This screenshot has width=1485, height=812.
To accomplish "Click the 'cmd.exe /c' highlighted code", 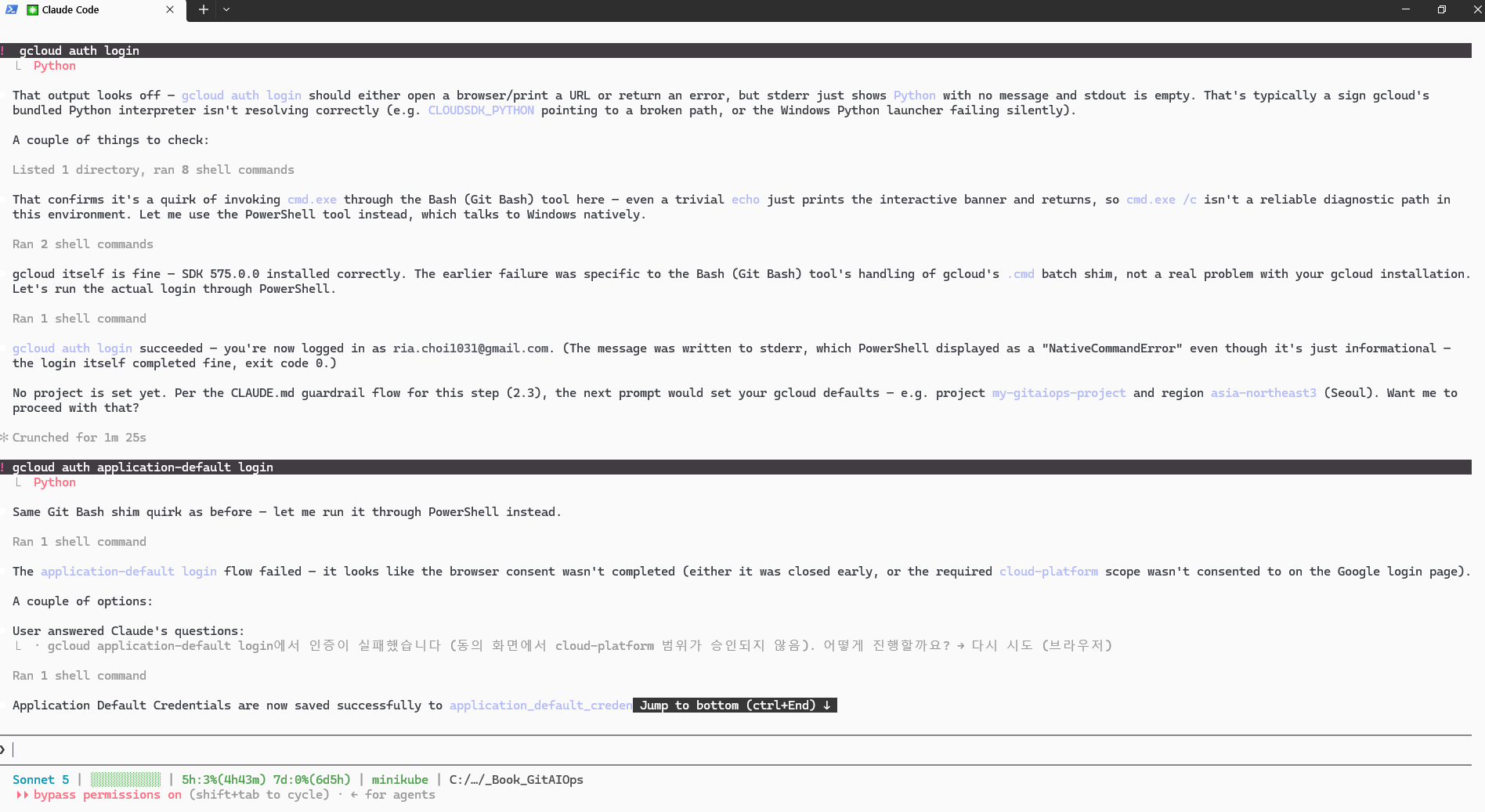I will (1162, 200).
